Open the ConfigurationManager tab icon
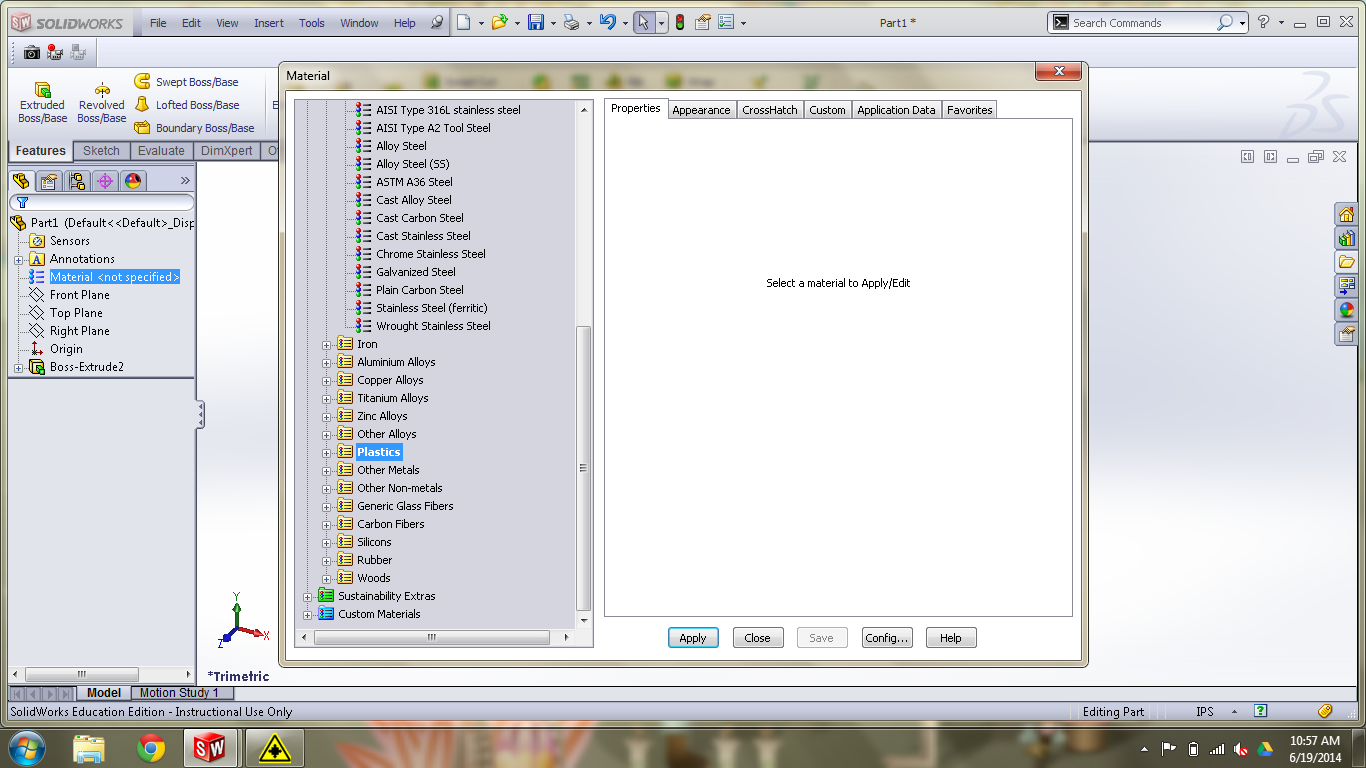The width and height of the screenshot is (1366, 768). (x=76, y=181)
